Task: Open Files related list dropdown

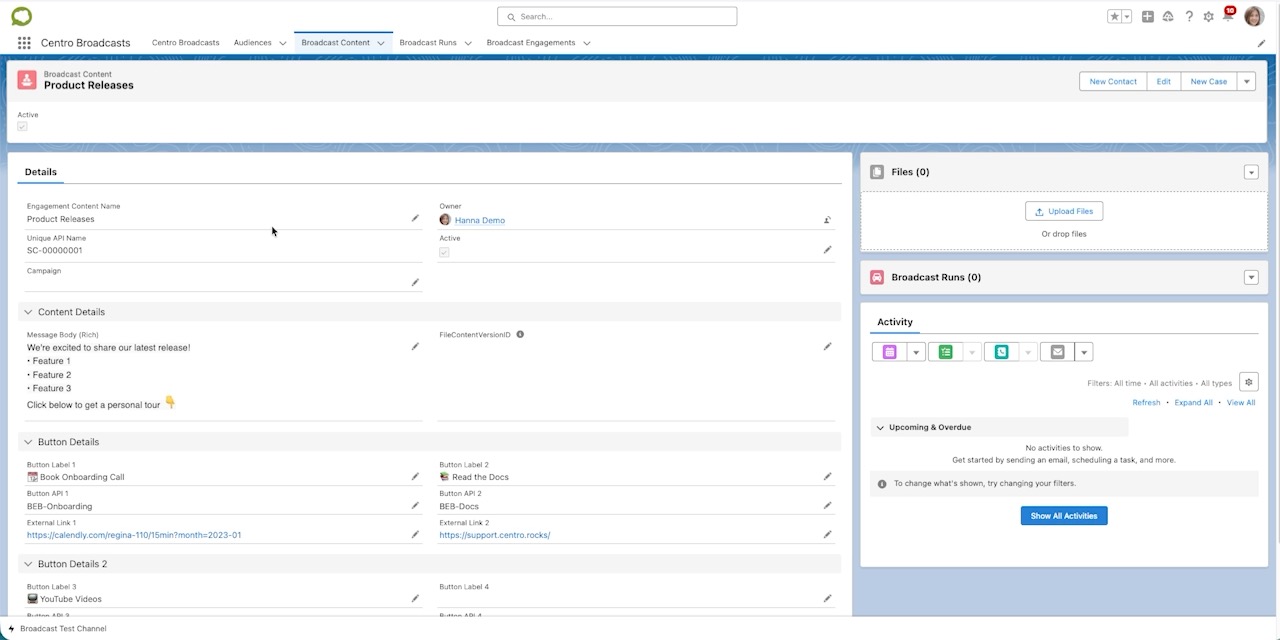Action: coord(1251,172)
